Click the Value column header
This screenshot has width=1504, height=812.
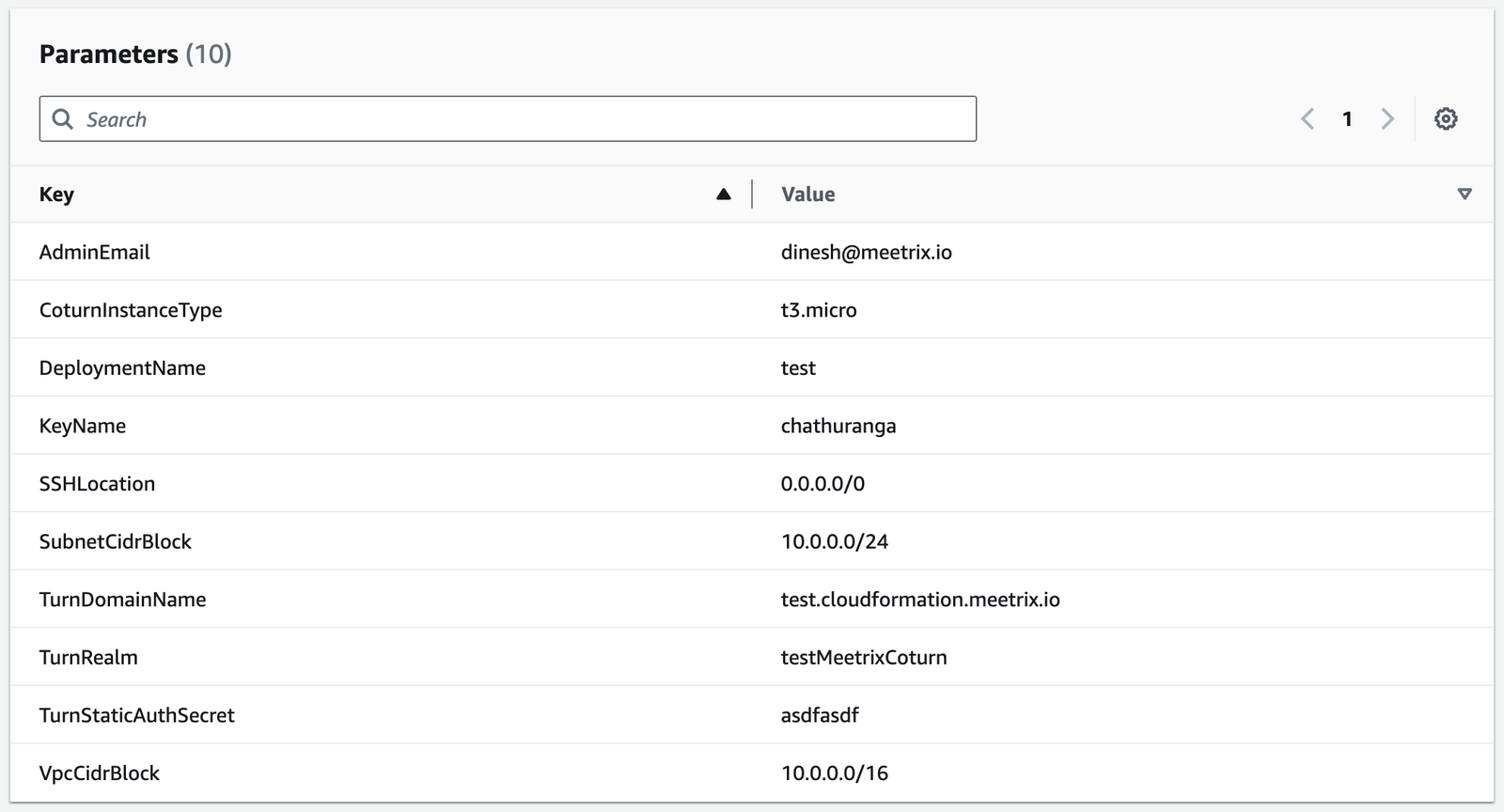click(x=807, y=195)
